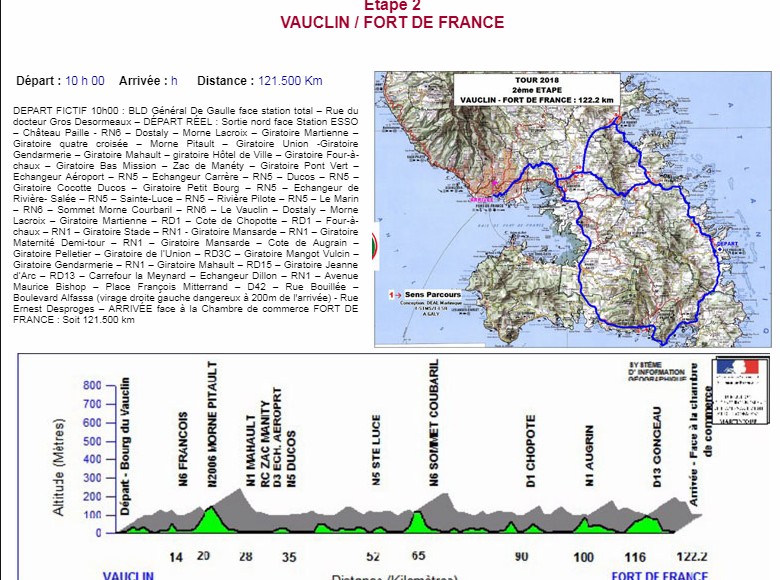Click the N5 DUCOS profile label

click(291, 458)
